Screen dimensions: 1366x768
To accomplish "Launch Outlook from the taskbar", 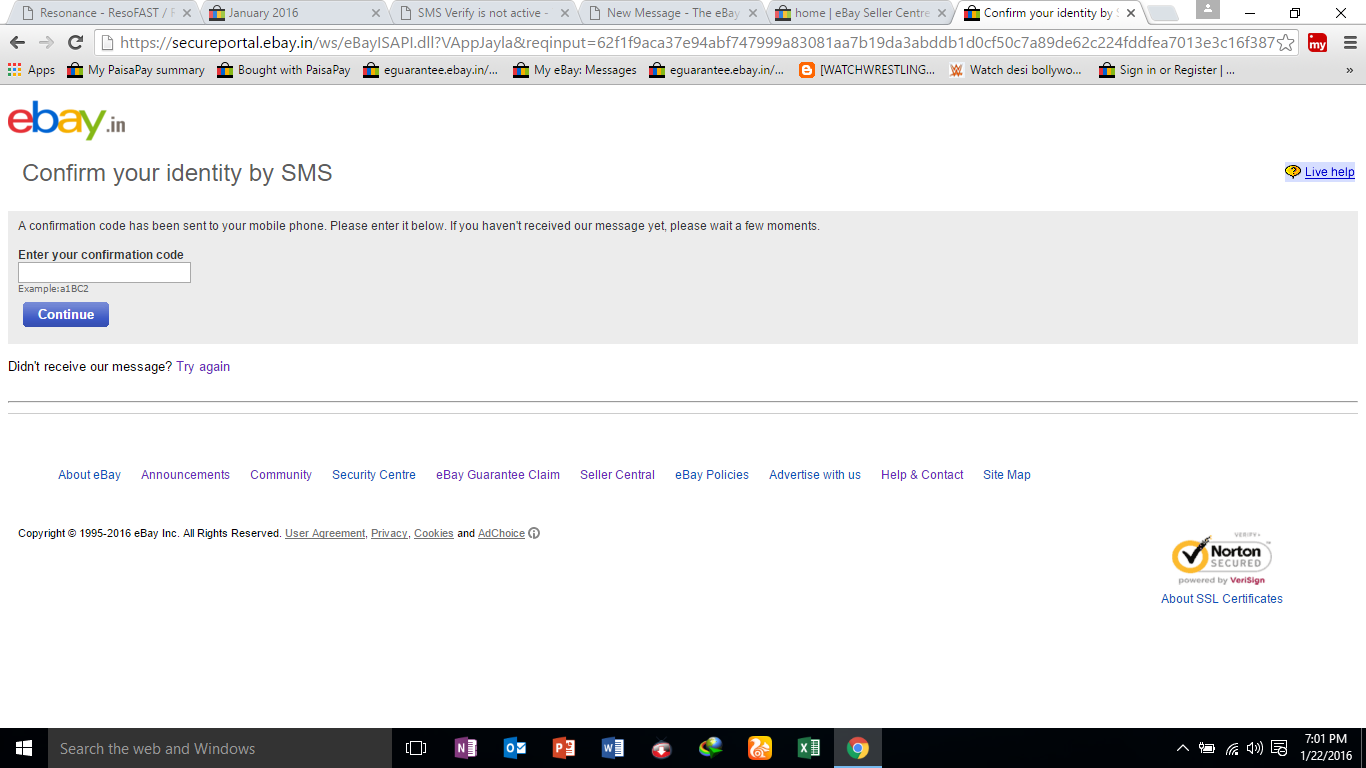I will tap(515, 748).
